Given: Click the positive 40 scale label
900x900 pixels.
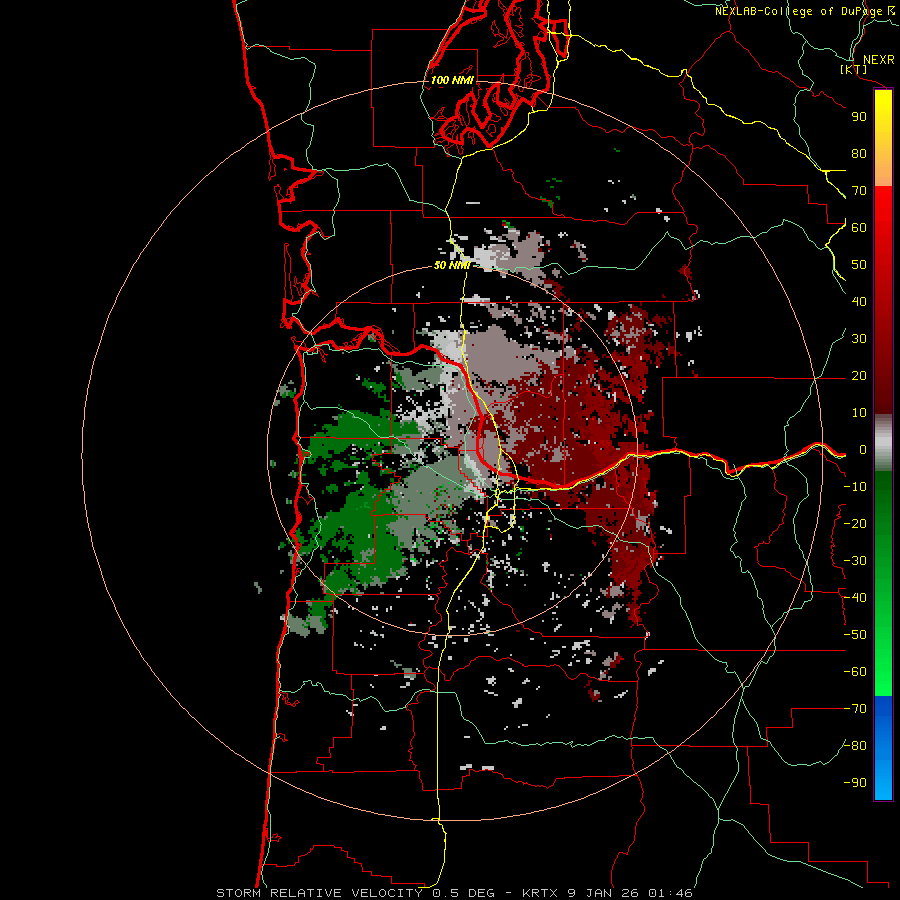Looking at the screenshot, I should pos(859,302).
